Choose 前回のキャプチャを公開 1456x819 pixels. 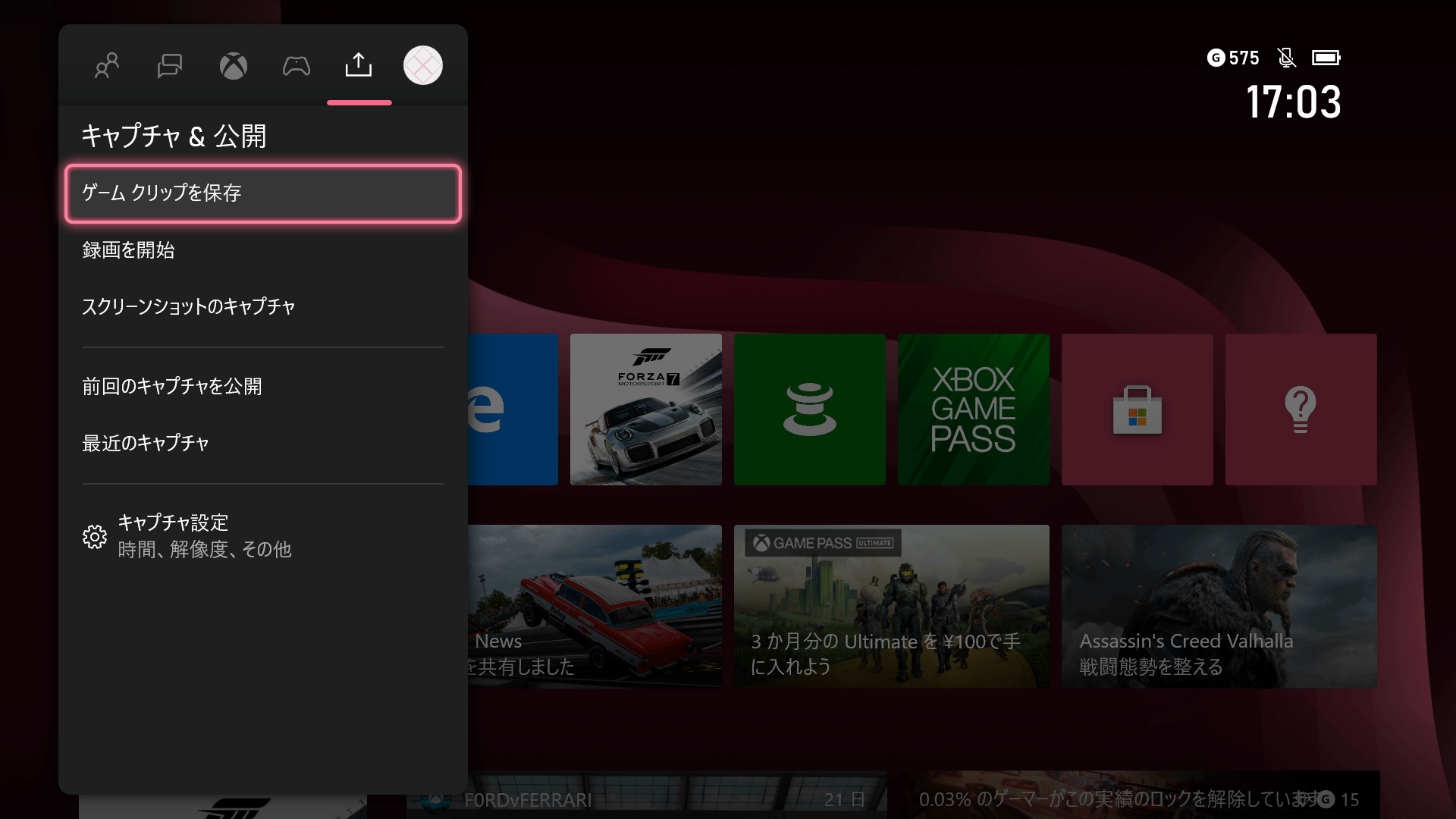[263, 387]
